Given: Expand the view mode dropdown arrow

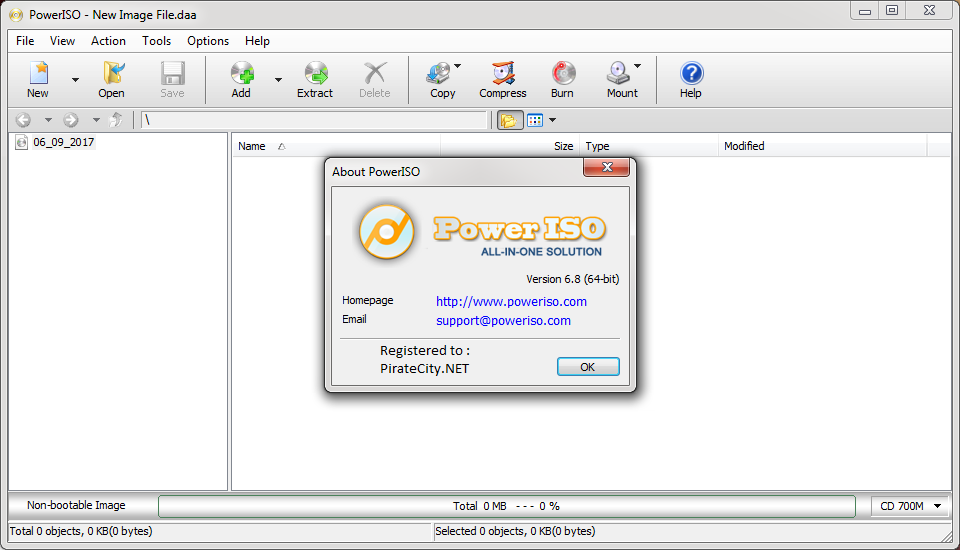Looking at the screenshot, I should coord(552,120).
